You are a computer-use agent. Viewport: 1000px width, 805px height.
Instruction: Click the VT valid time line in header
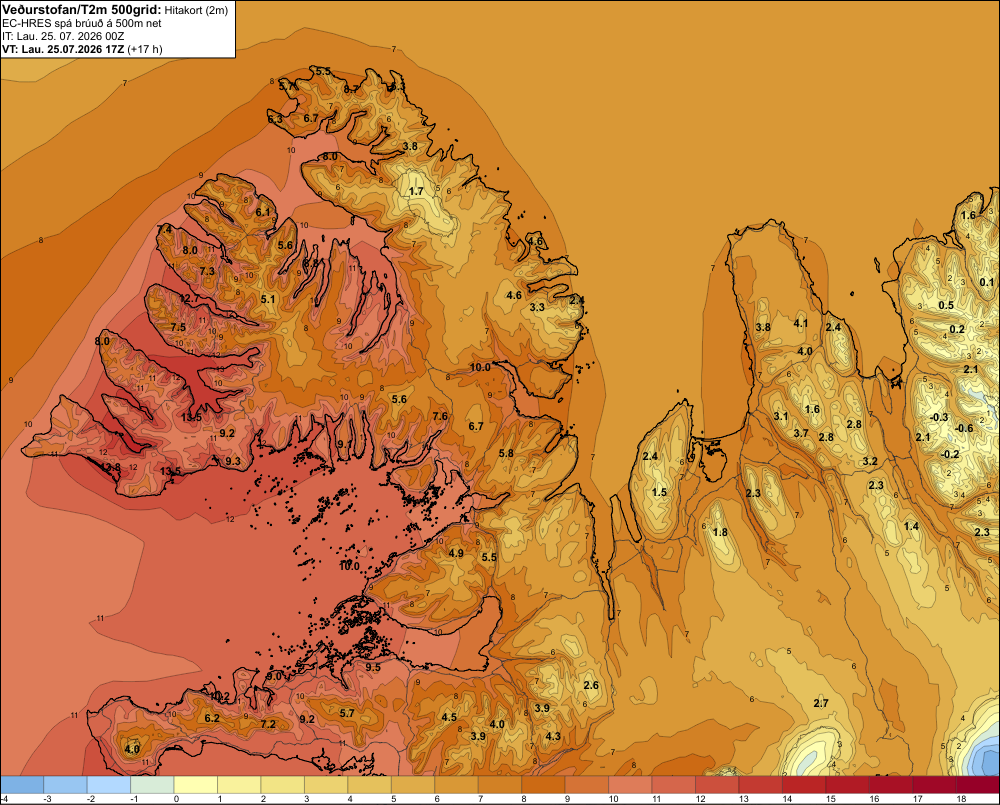click(82, 49)
